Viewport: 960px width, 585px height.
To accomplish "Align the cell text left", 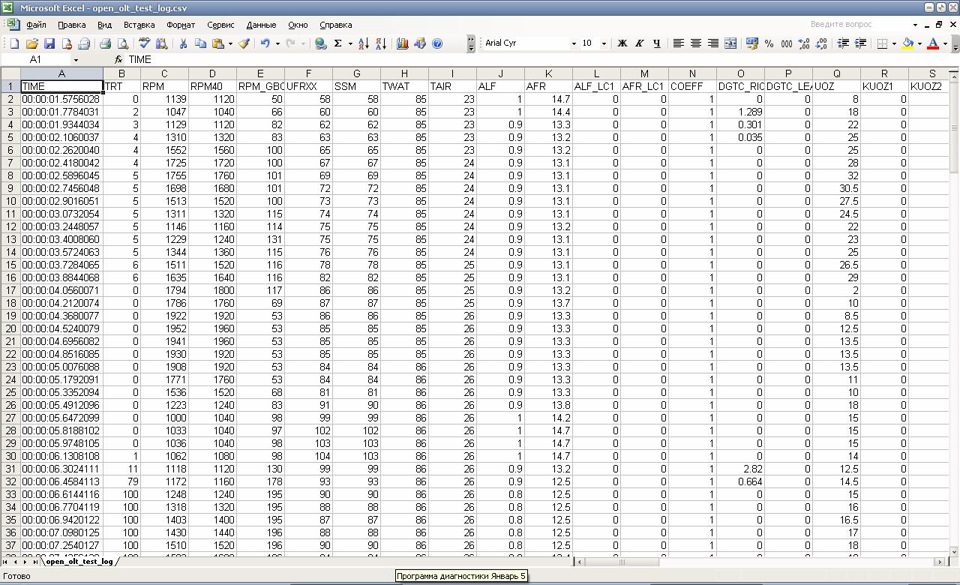I will pyautogui.click(x=678, y=43).
